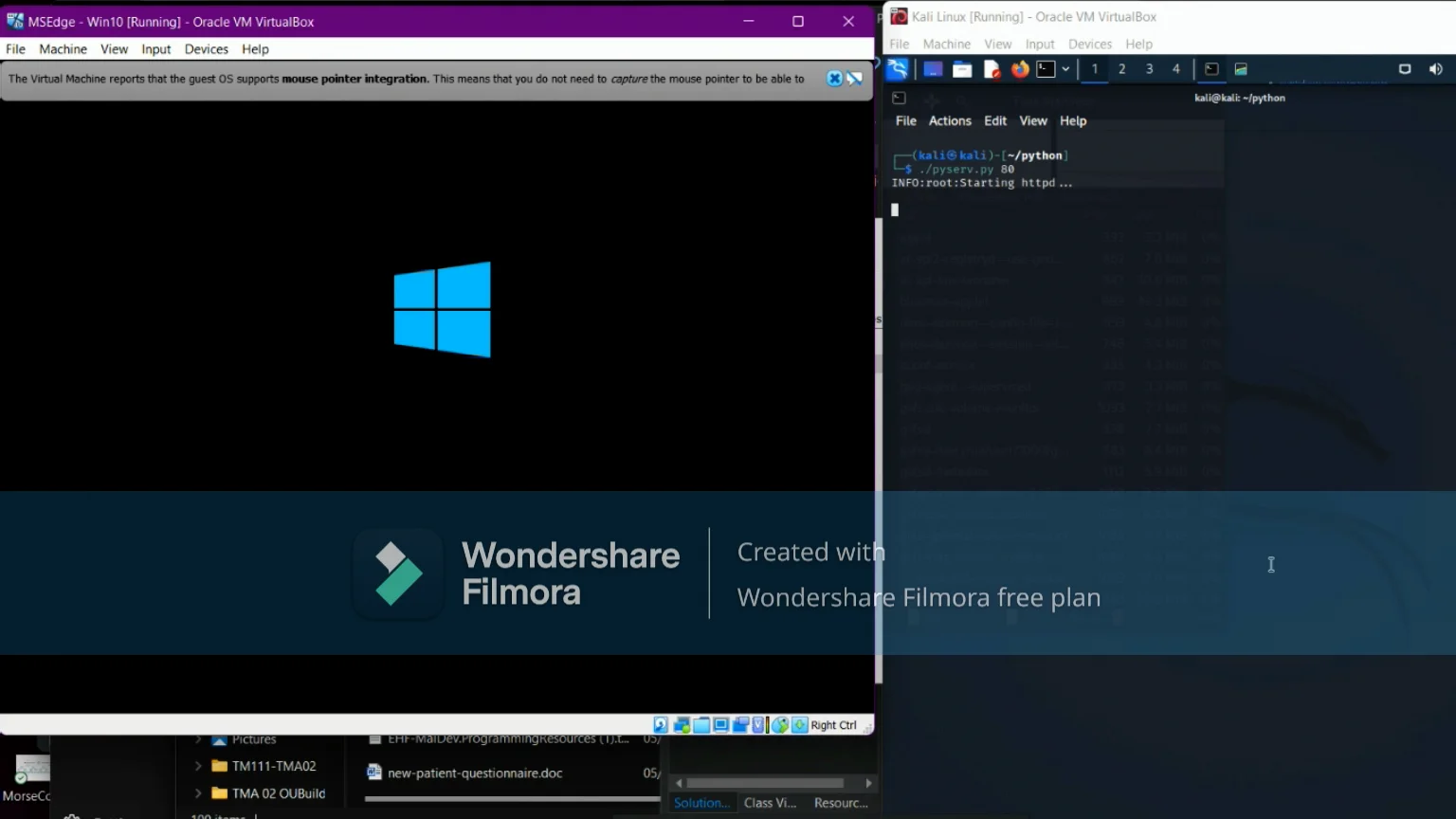Image resolution: width=1456 pixels, height=819 pixels.
Task: Expand the TMA 02 OUBuild folder node
Action: tap(198, 793)
